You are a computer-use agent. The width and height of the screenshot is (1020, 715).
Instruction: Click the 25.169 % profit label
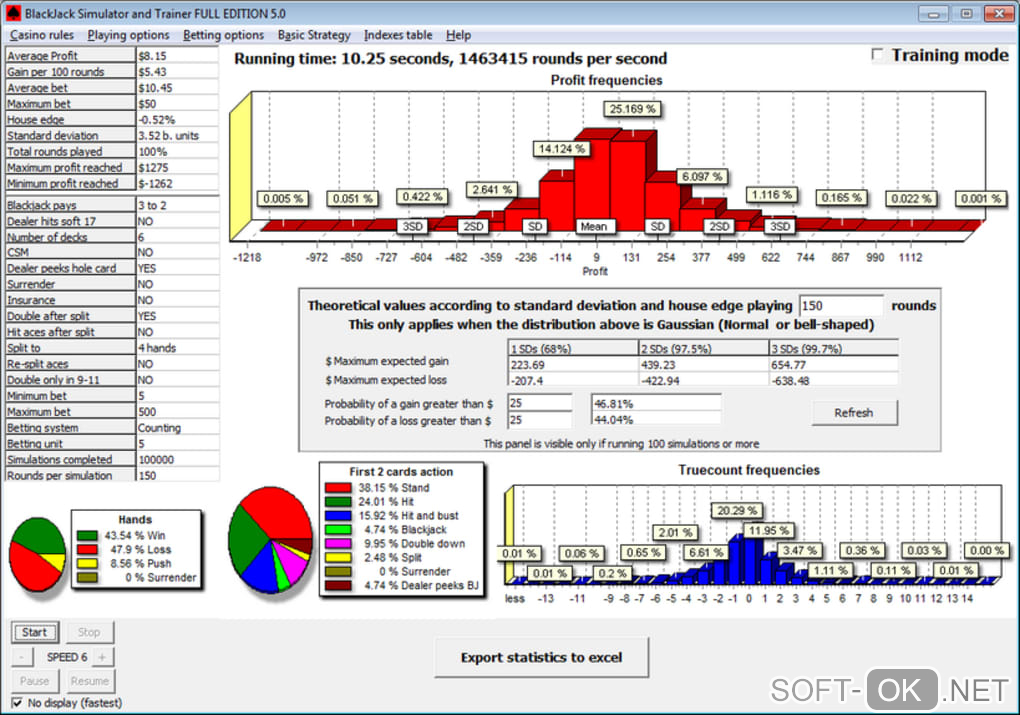(x=632, y=109)
